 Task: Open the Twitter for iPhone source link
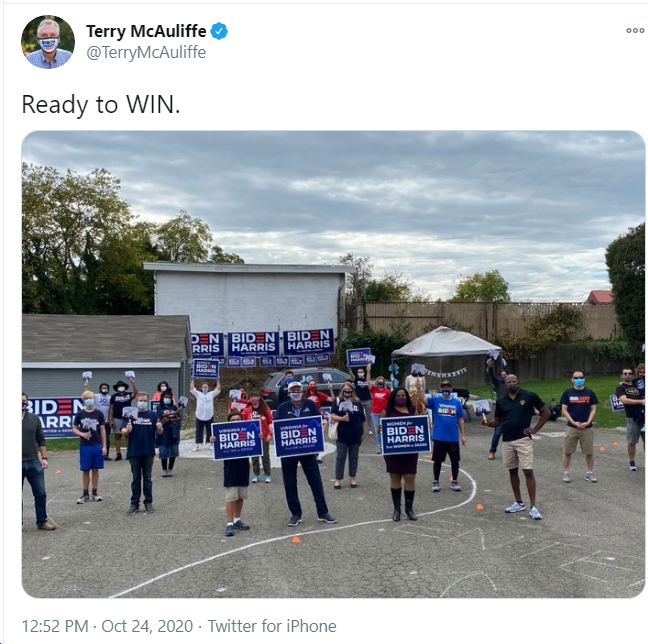pyautogui.click(x=272, y=626)
